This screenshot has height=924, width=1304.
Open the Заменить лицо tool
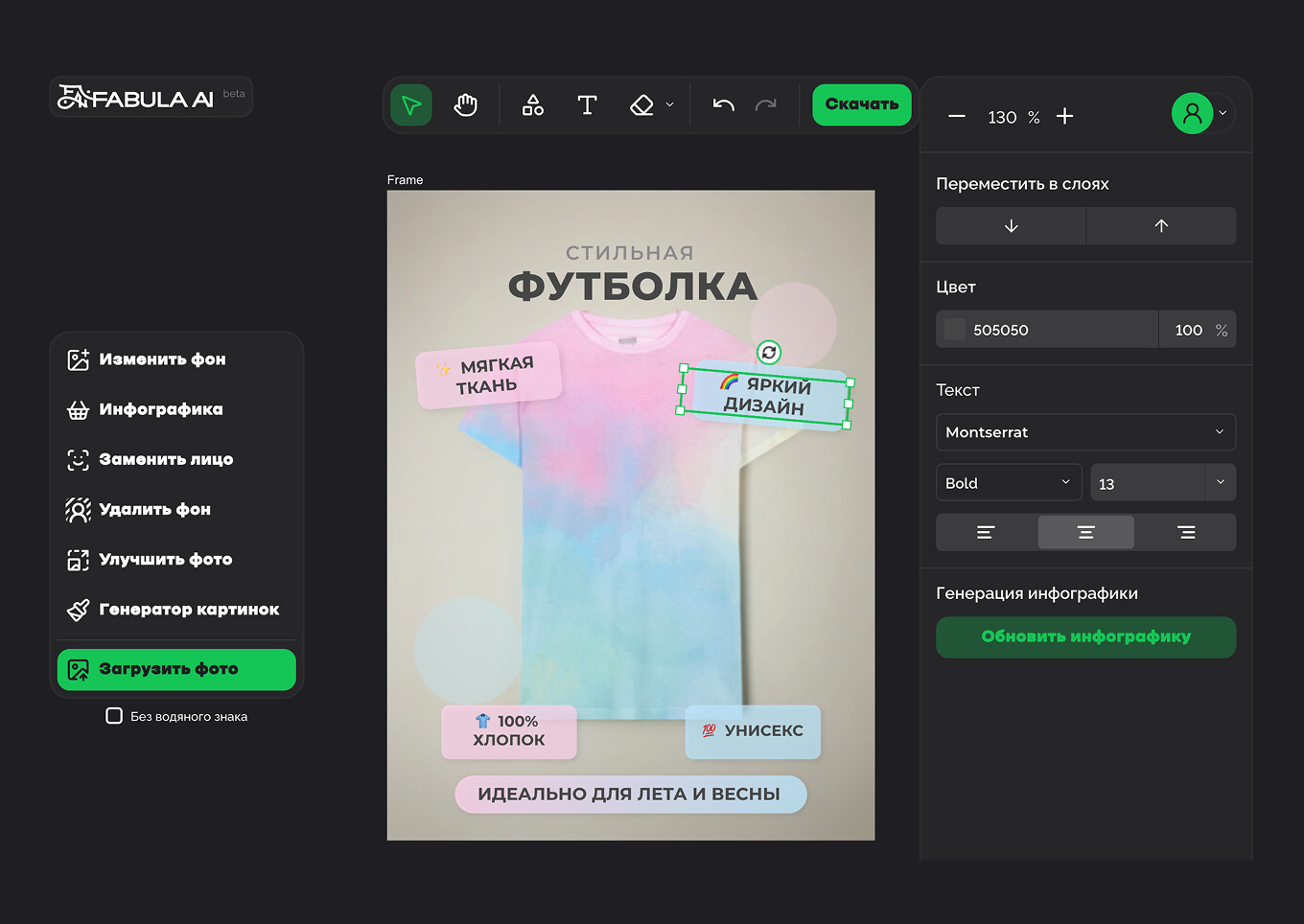[166, 459]
